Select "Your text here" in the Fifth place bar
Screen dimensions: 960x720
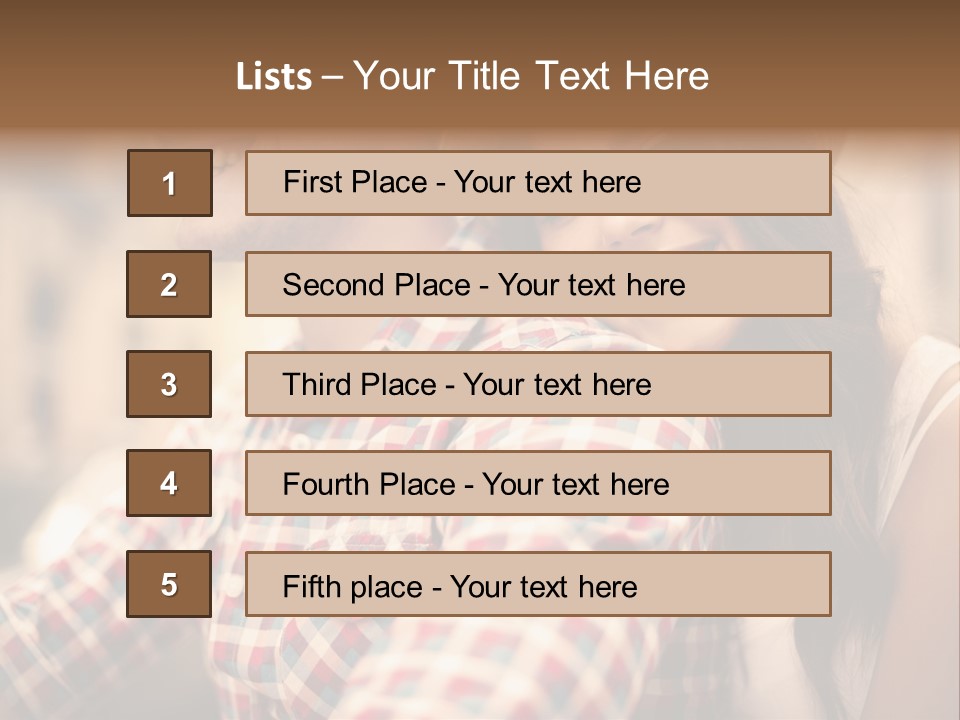(x=543, y=586)
